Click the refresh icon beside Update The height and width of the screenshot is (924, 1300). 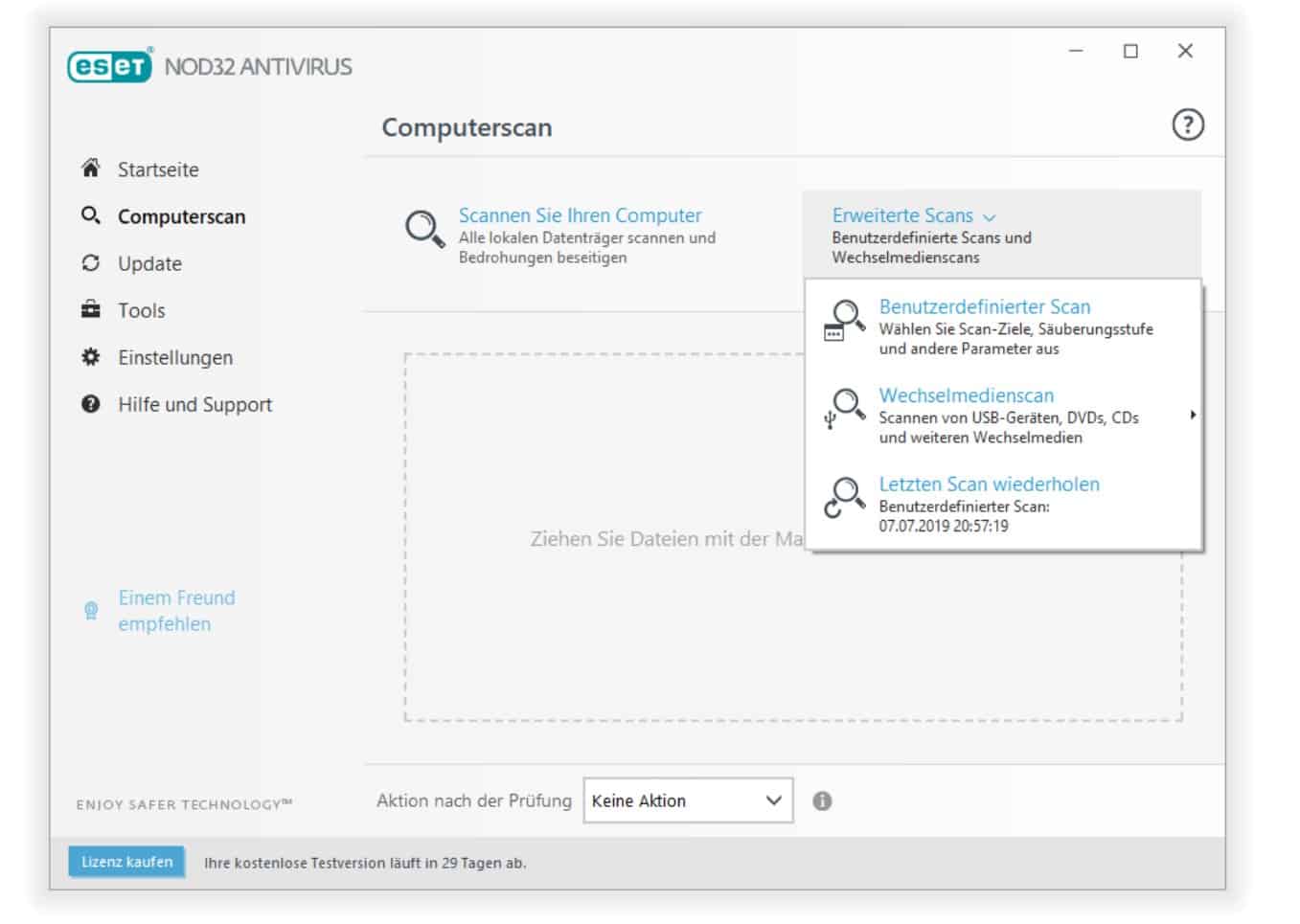[x=91, y=262]
